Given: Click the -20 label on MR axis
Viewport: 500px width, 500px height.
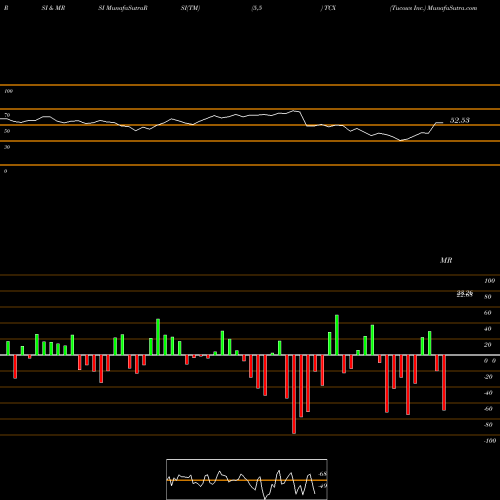Looking at the screenshot, I should (x=488, y=377).
